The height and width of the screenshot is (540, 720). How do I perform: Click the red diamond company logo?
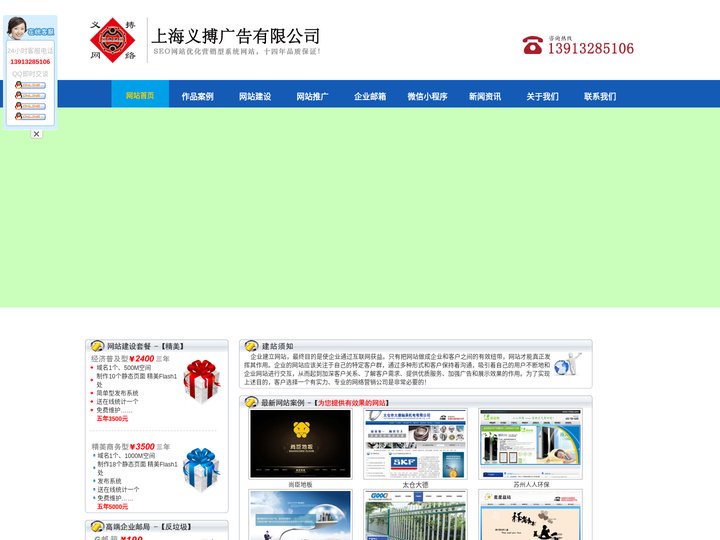pos(112,40)
